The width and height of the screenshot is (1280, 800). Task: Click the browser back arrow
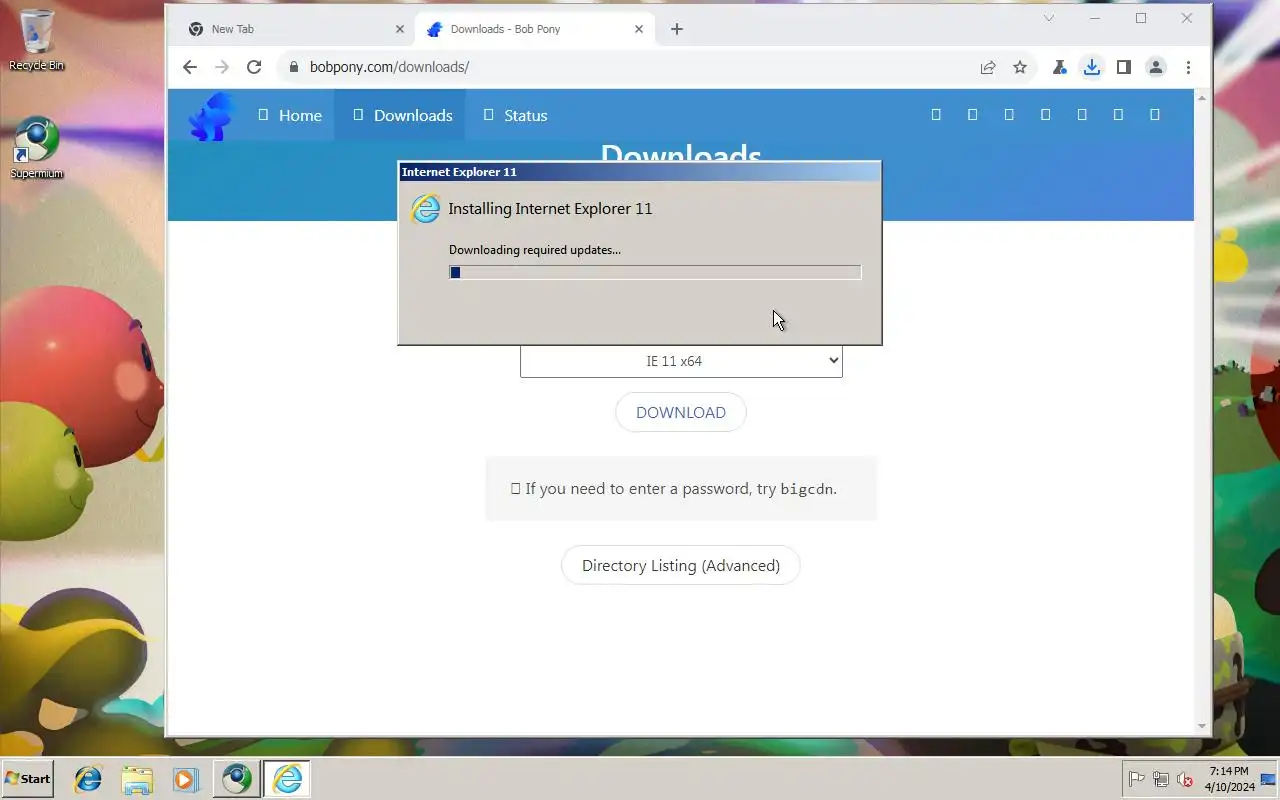(x=190, y=67)
